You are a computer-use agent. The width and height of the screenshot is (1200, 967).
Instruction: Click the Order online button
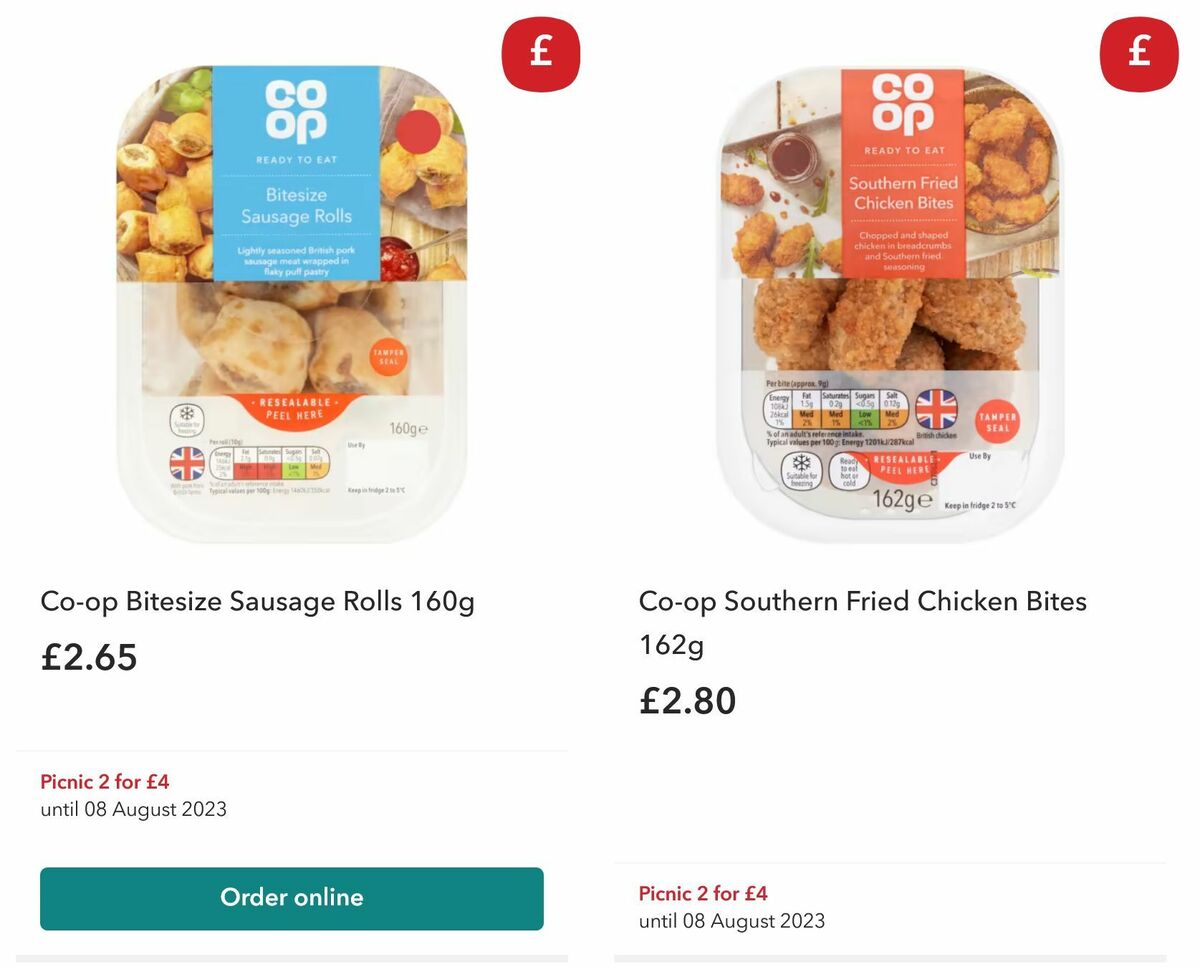coord(291,898)
